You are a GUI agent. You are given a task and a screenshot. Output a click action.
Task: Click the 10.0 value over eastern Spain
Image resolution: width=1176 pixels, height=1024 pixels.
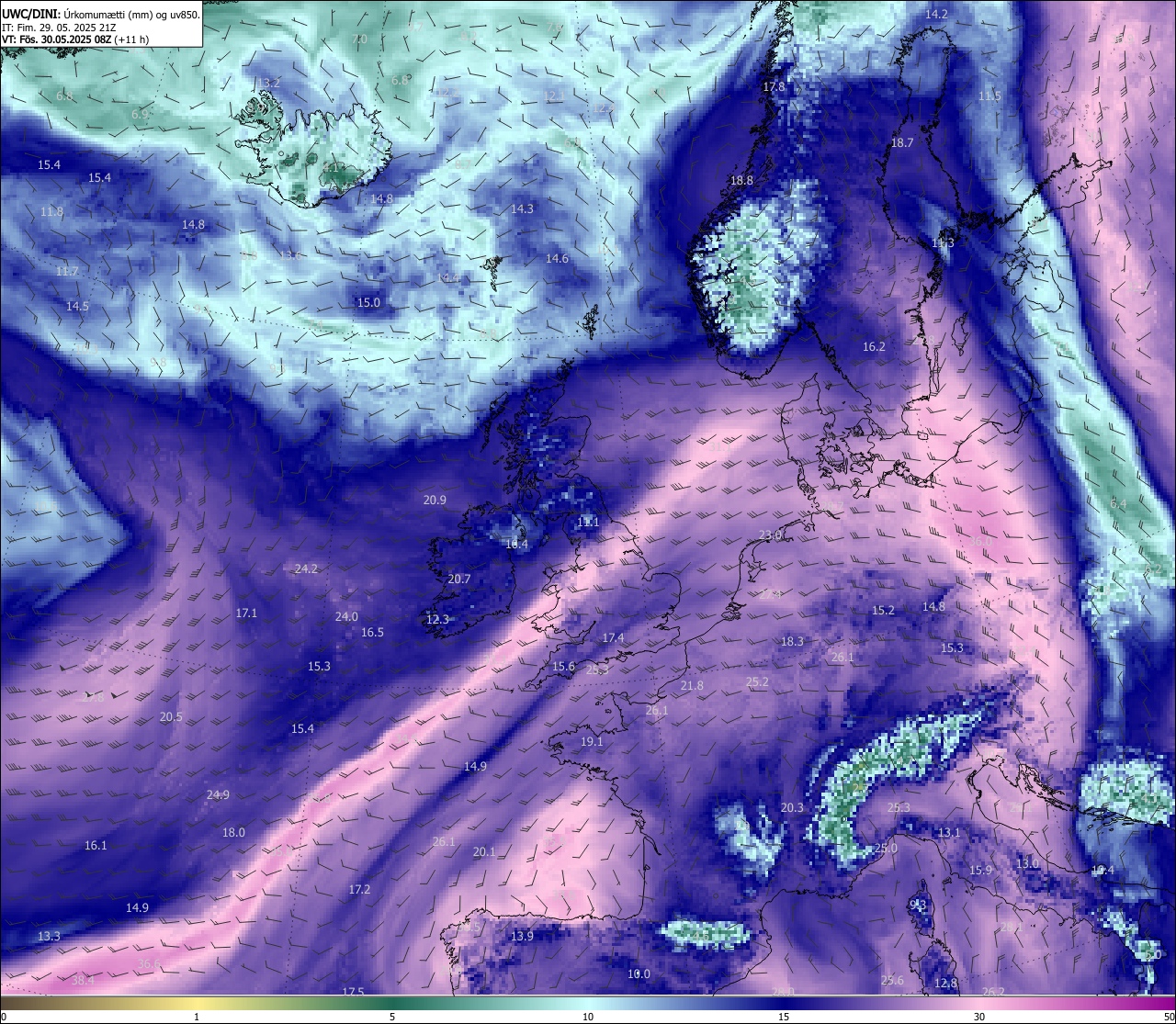[639, 974]
